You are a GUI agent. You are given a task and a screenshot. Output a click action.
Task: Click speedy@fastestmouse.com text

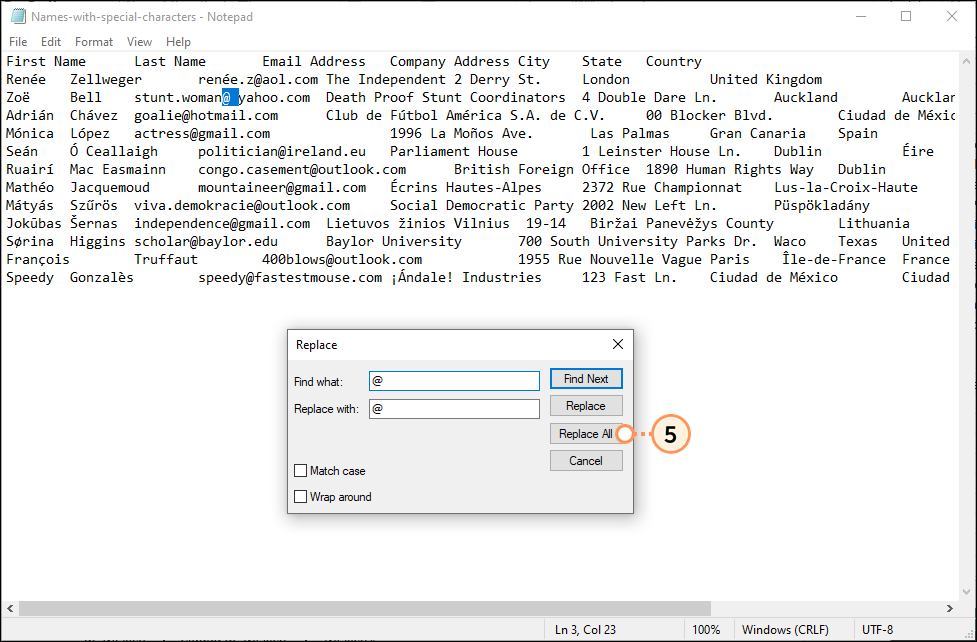pyautogui.click(x=290, y=277)
